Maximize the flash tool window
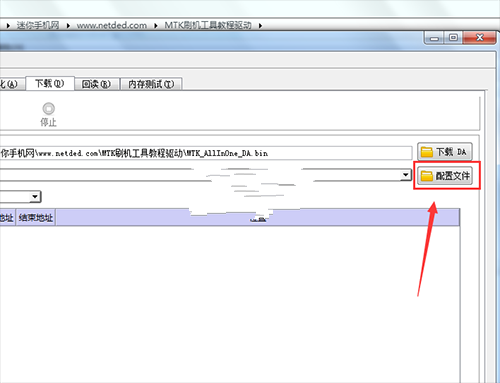The width and height of the screenshot is (500, 383). 453,38
